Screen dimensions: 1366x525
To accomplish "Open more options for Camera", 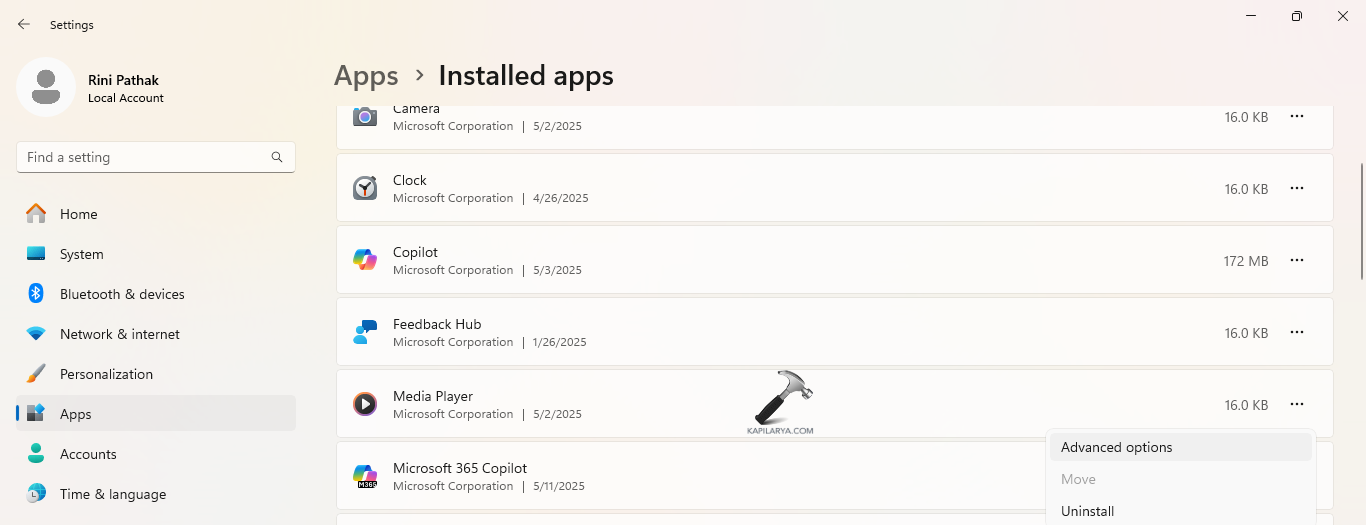I will (x=1297, y=117).
